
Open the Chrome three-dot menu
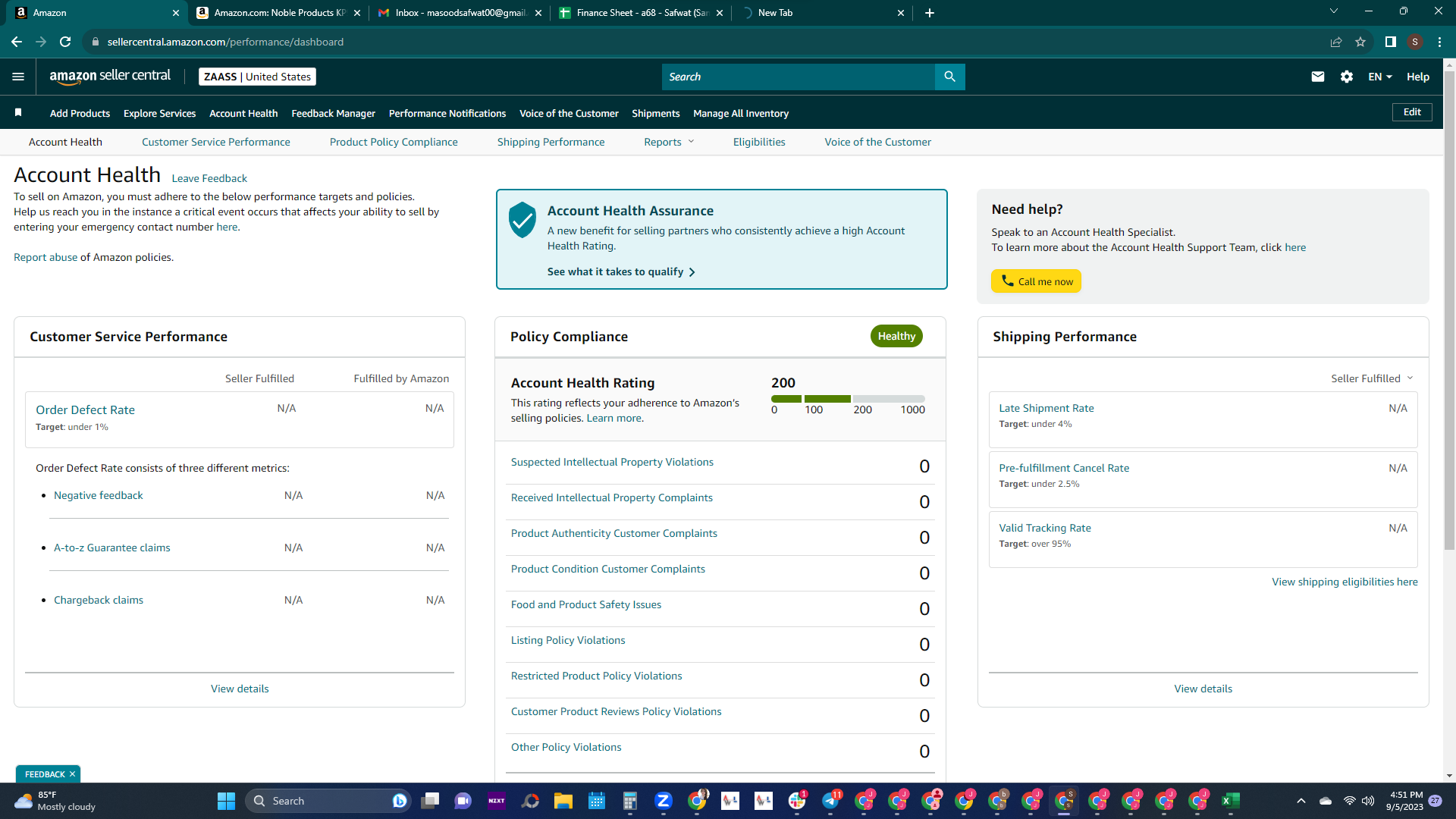[1439, 42]
